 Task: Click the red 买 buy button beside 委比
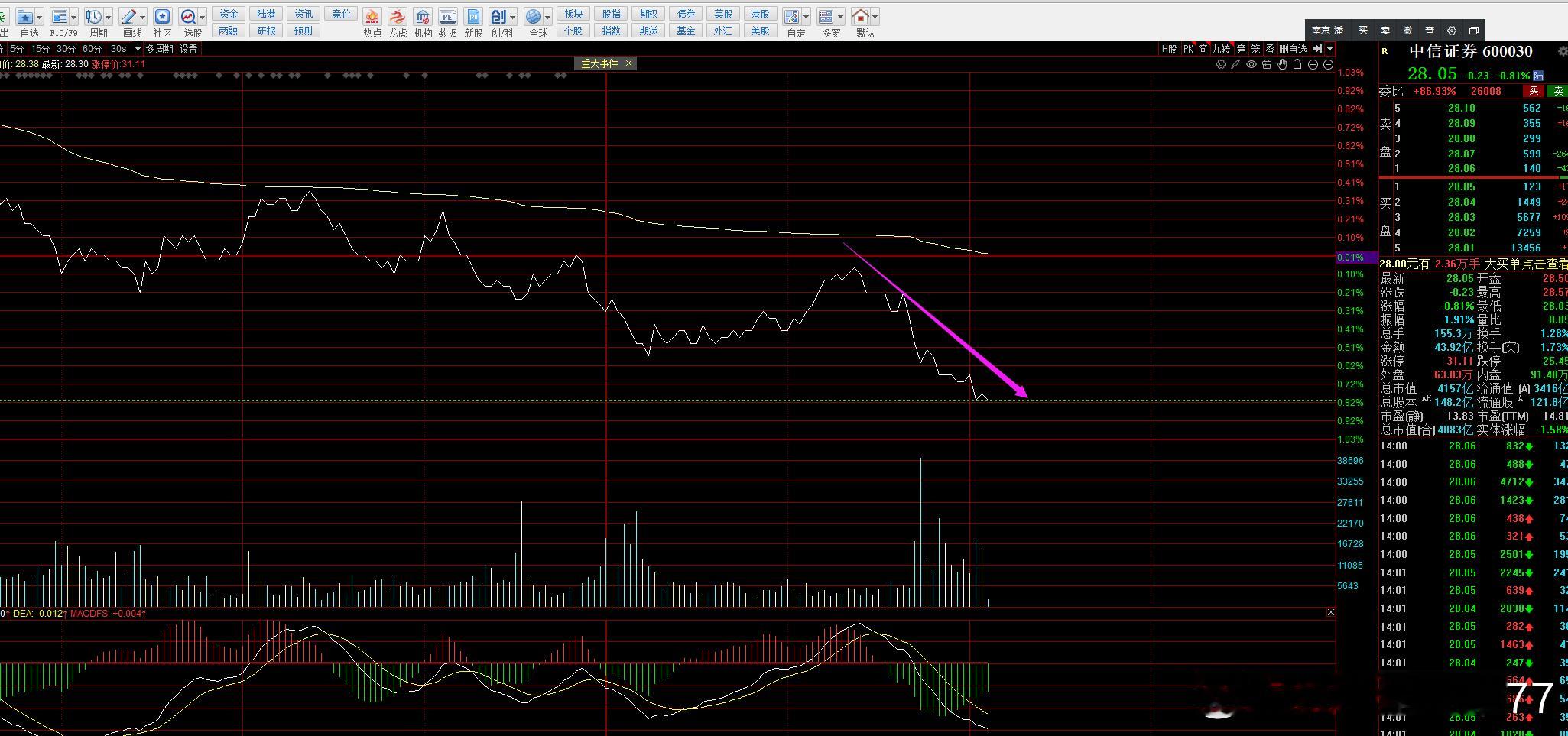pyautogui.click(x=1533, y=91)
